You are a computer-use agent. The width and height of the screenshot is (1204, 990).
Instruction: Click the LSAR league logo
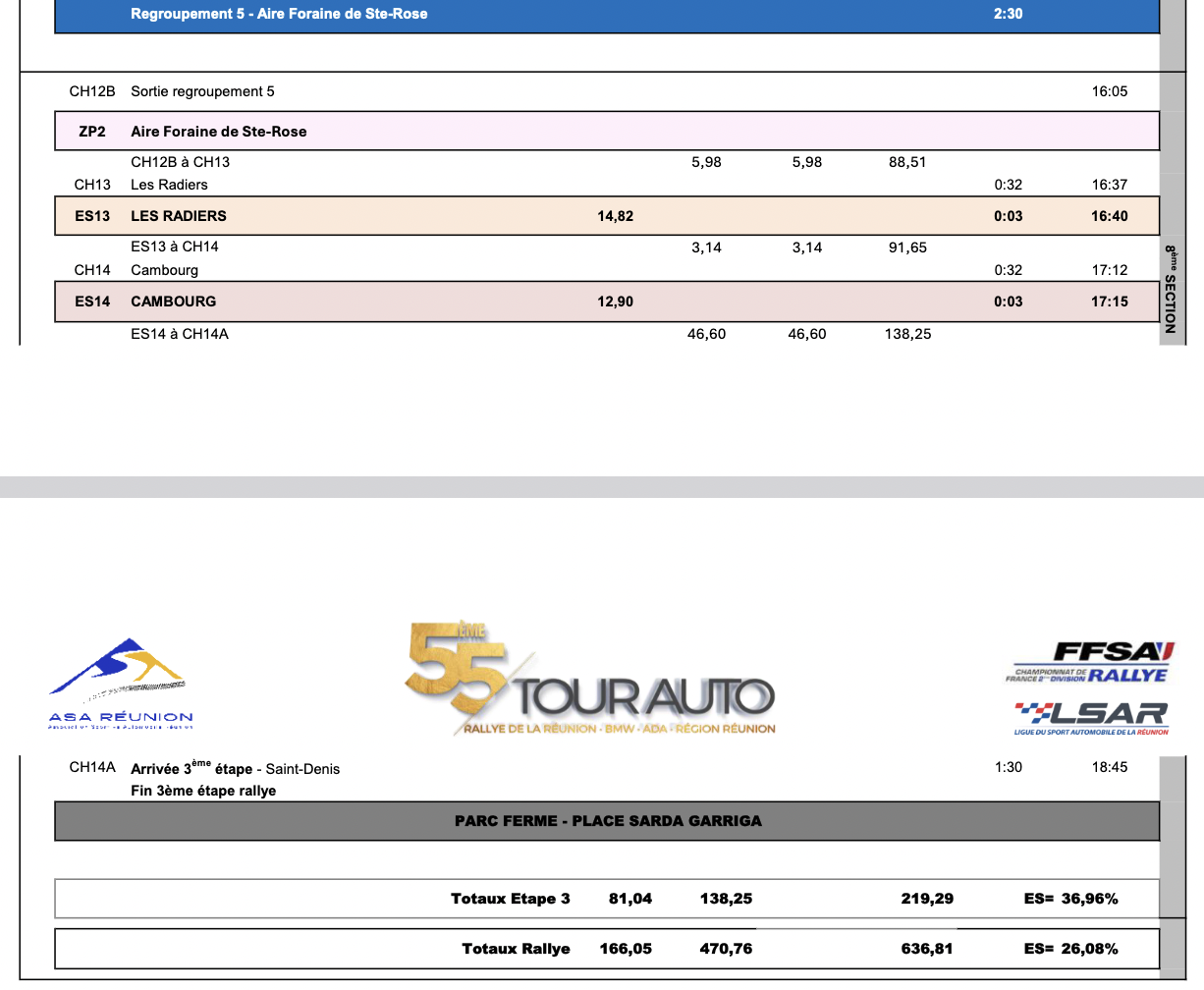tap(1091, 717)
